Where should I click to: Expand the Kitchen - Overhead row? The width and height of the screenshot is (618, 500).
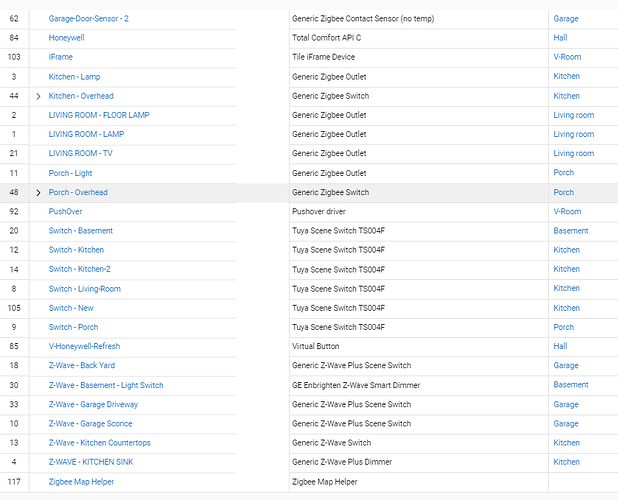(38, 96)
